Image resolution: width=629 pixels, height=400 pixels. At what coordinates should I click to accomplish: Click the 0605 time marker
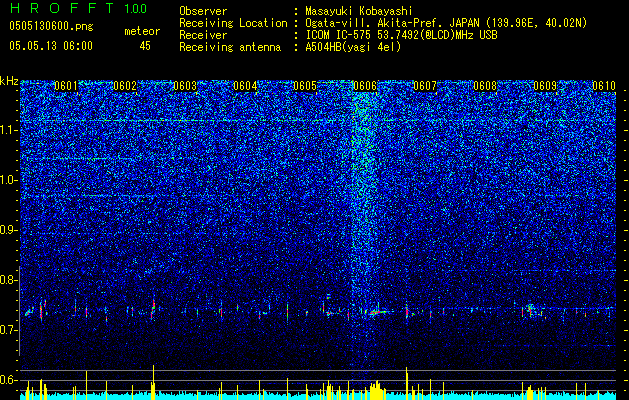305,86
